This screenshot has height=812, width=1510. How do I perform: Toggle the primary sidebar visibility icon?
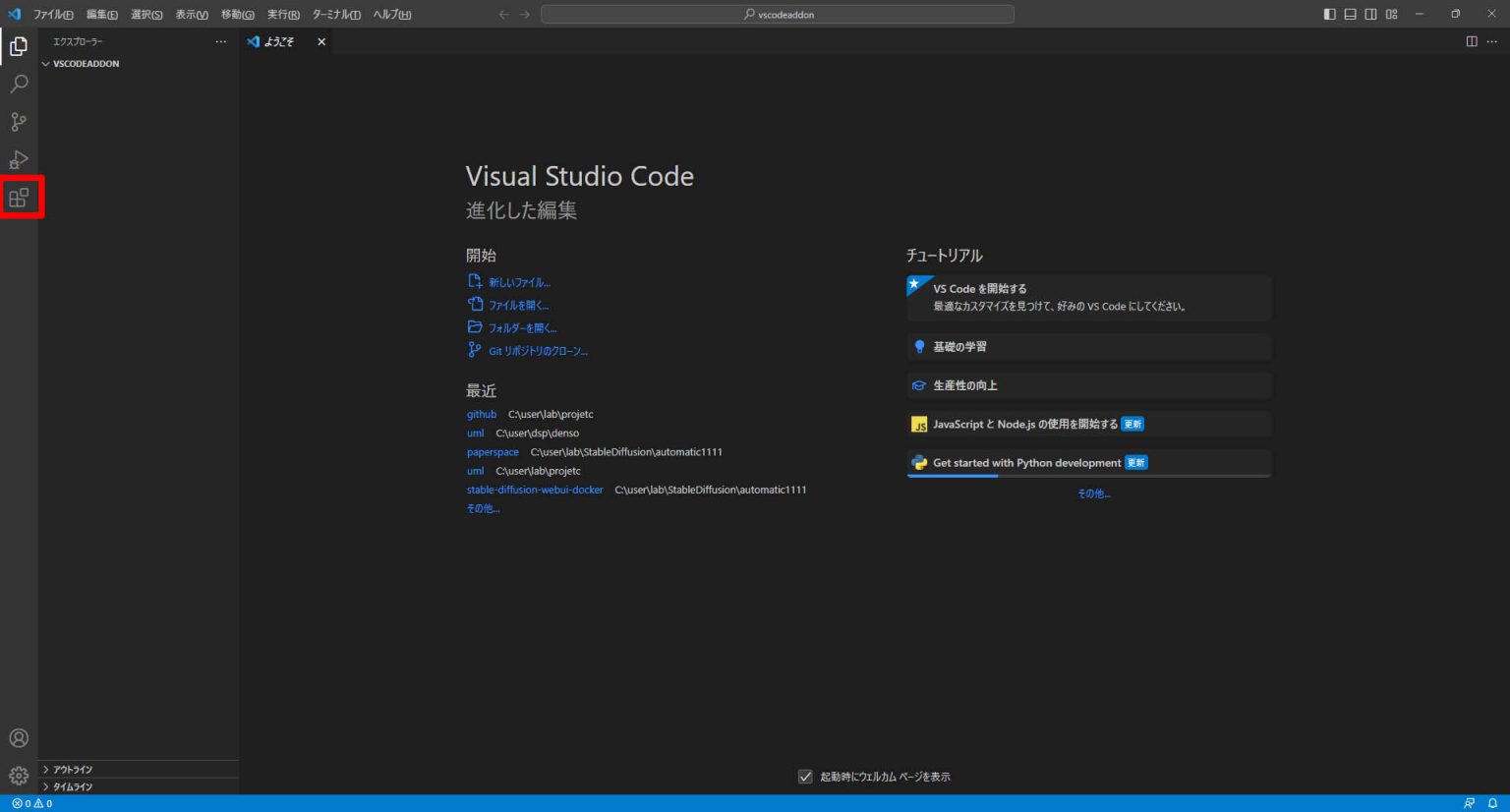click(x=1328, y=14)
